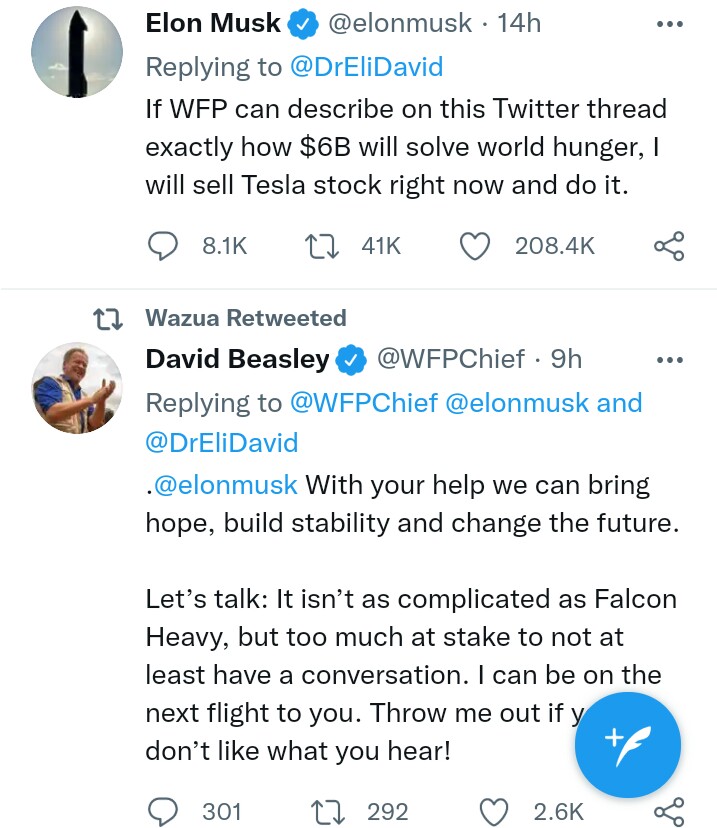This screenshot has width=717, height=828.
Task: Open more options on David Beasley's tweet
Action: [668, 360]
